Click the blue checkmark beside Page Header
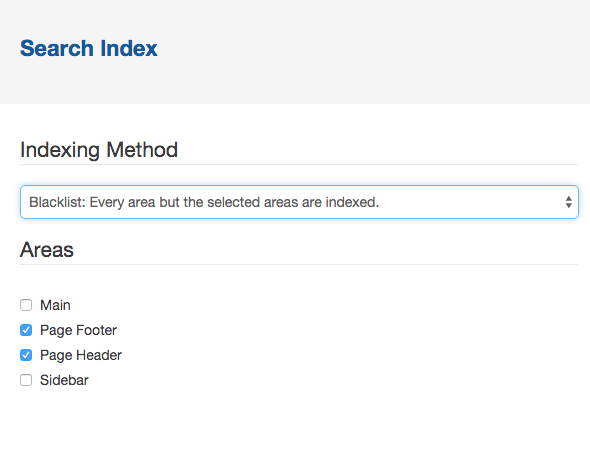 tap(26, 355)
